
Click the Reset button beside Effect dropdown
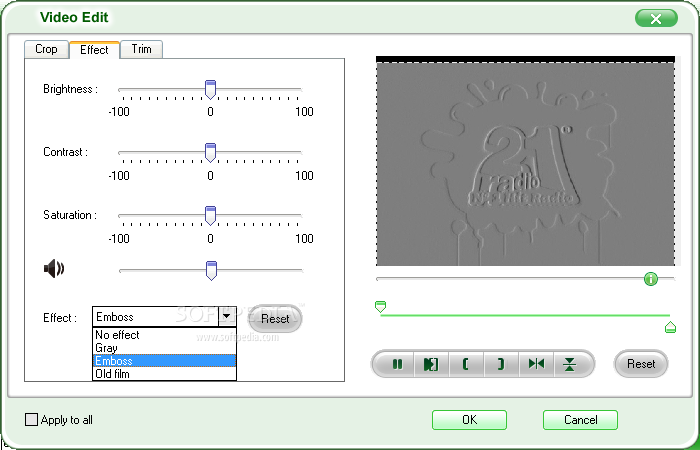point(275,319)
